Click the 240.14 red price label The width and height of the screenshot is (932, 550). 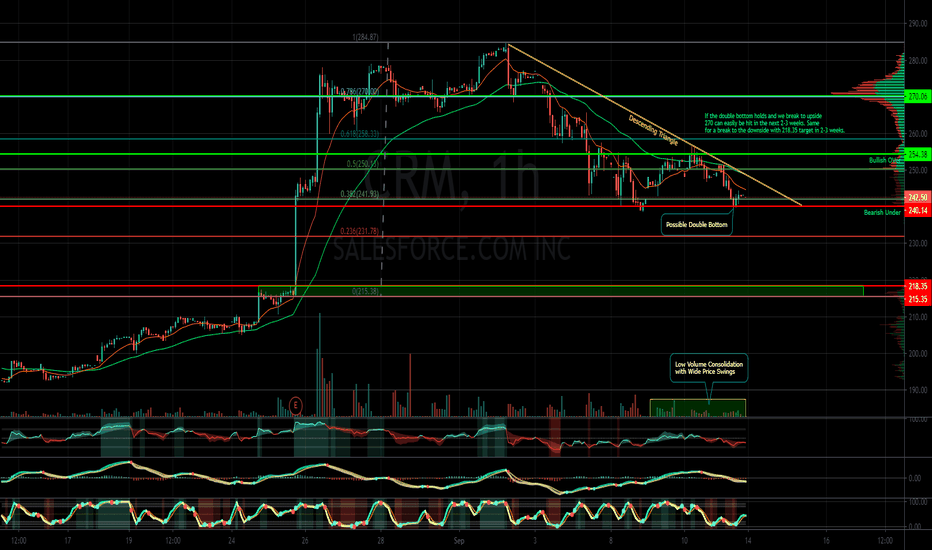pyautogui.click(x=918, y=210)
